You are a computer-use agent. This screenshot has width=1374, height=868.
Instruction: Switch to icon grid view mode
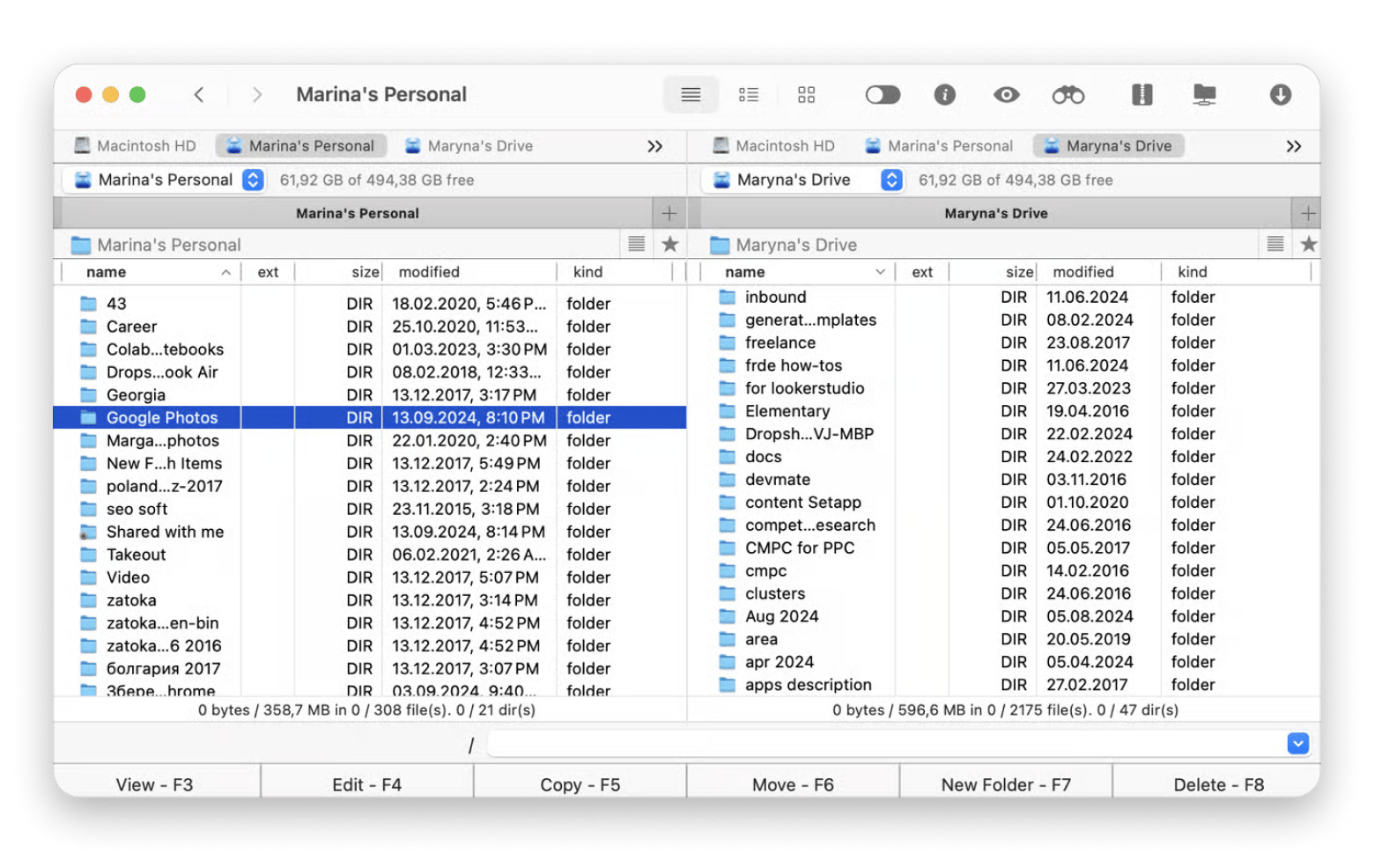806,94
